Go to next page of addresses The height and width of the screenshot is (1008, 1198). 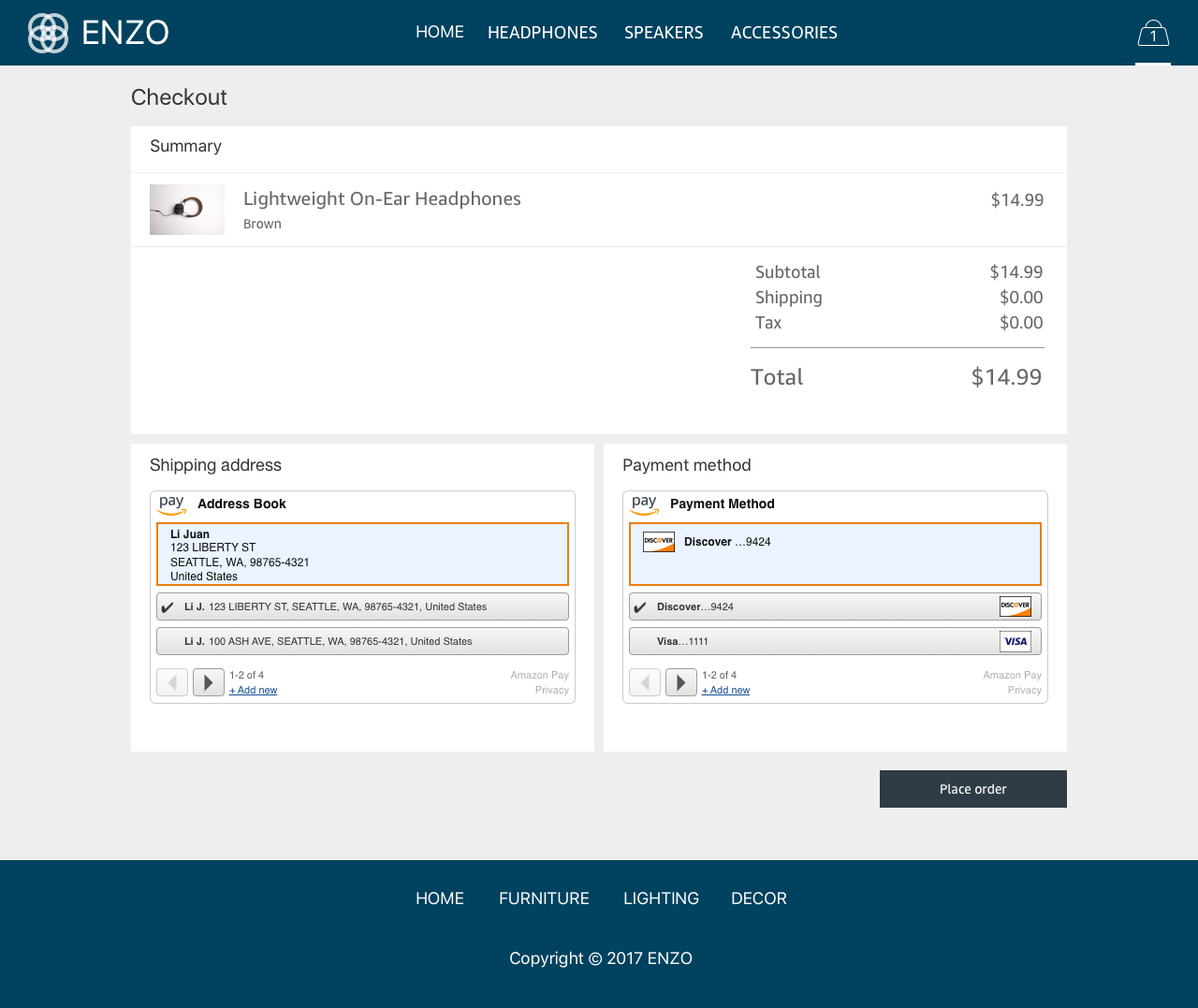coord(209,682)
